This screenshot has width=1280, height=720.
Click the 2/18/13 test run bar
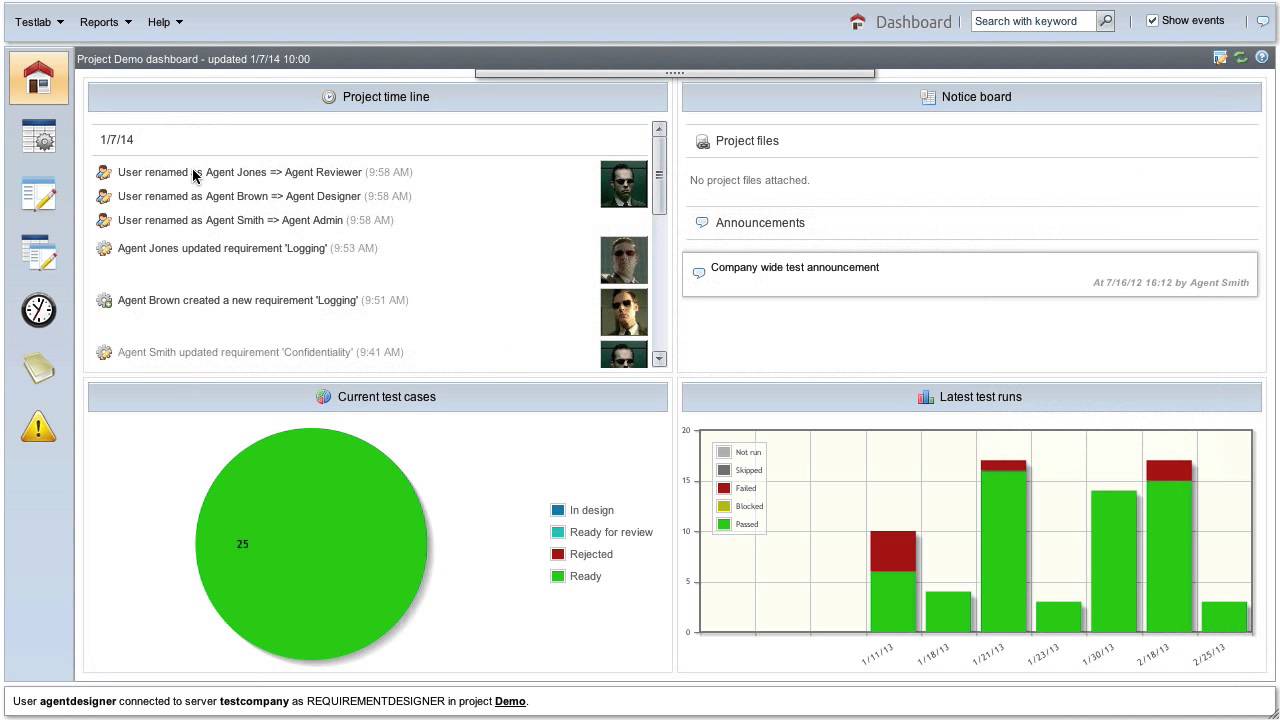1169,546
